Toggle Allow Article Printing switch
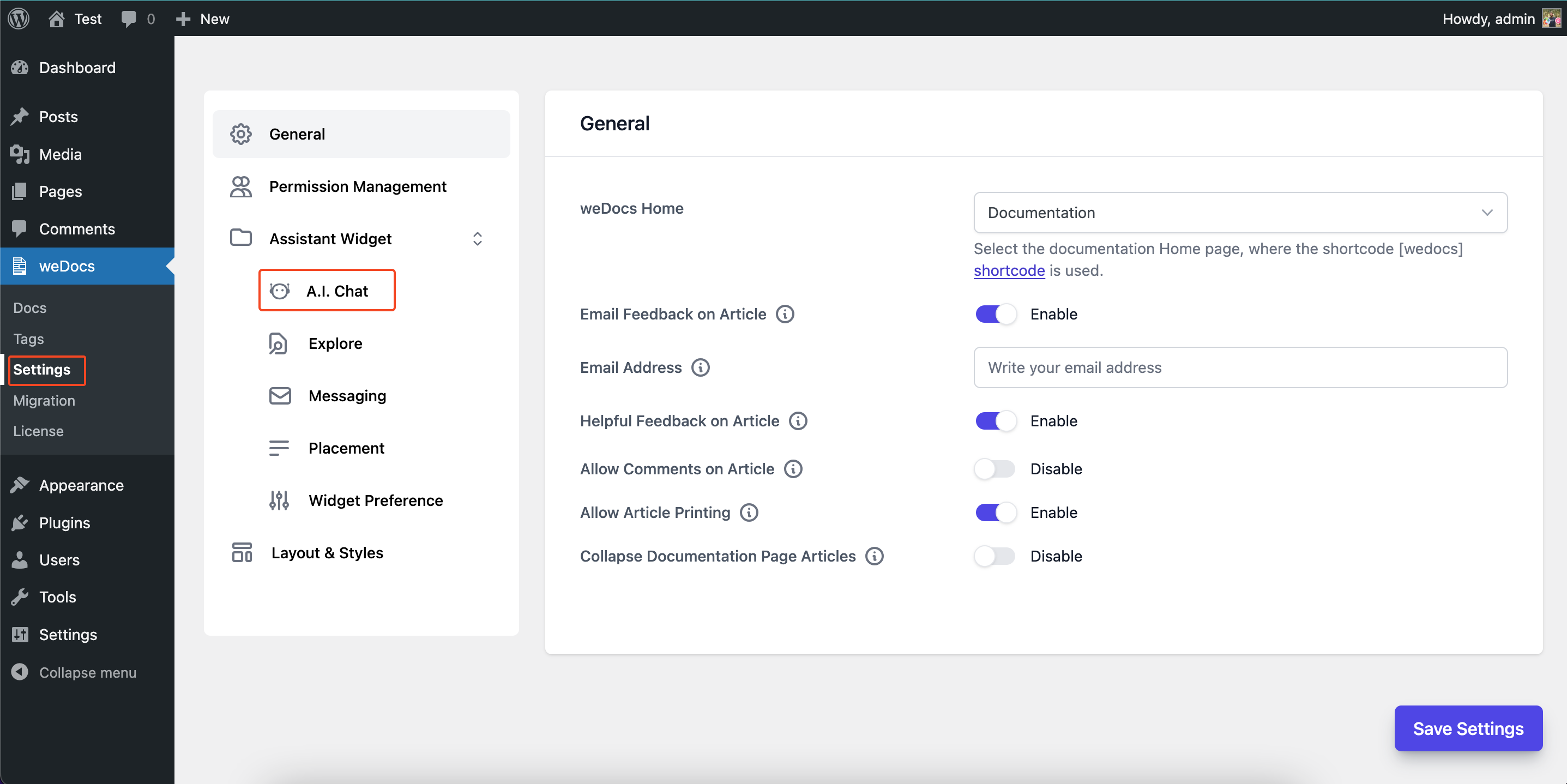 pos(995,512)
